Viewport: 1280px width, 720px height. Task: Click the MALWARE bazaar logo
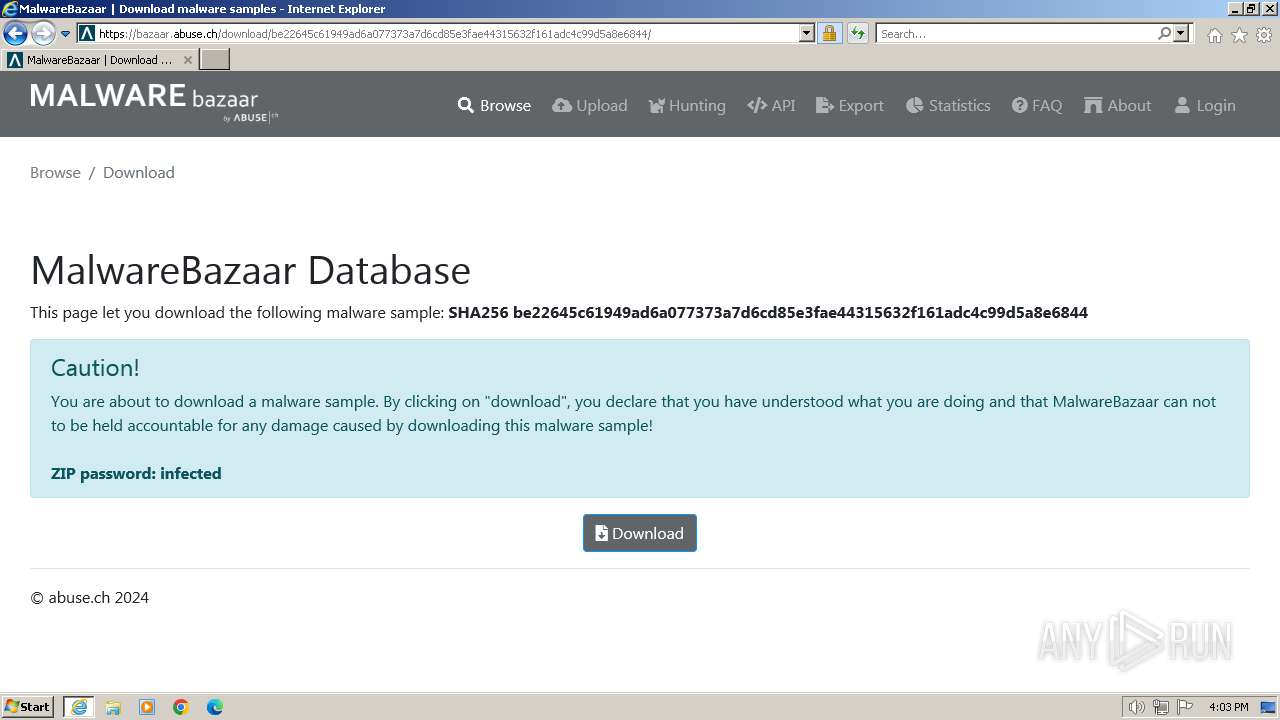click(154, 103)
